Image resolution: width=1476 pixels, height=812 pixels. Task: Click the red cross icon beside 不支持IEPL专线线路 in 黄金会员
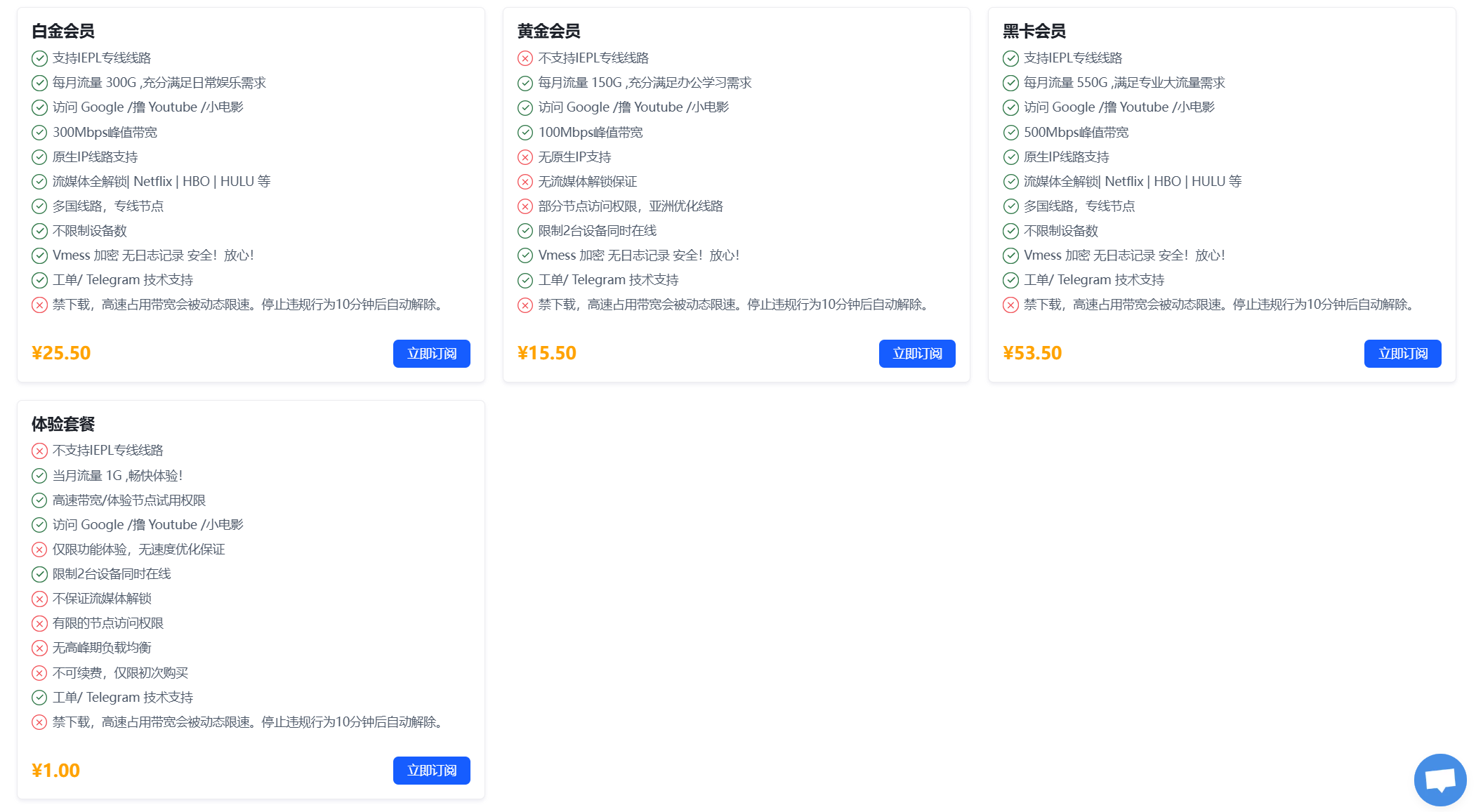525,58
